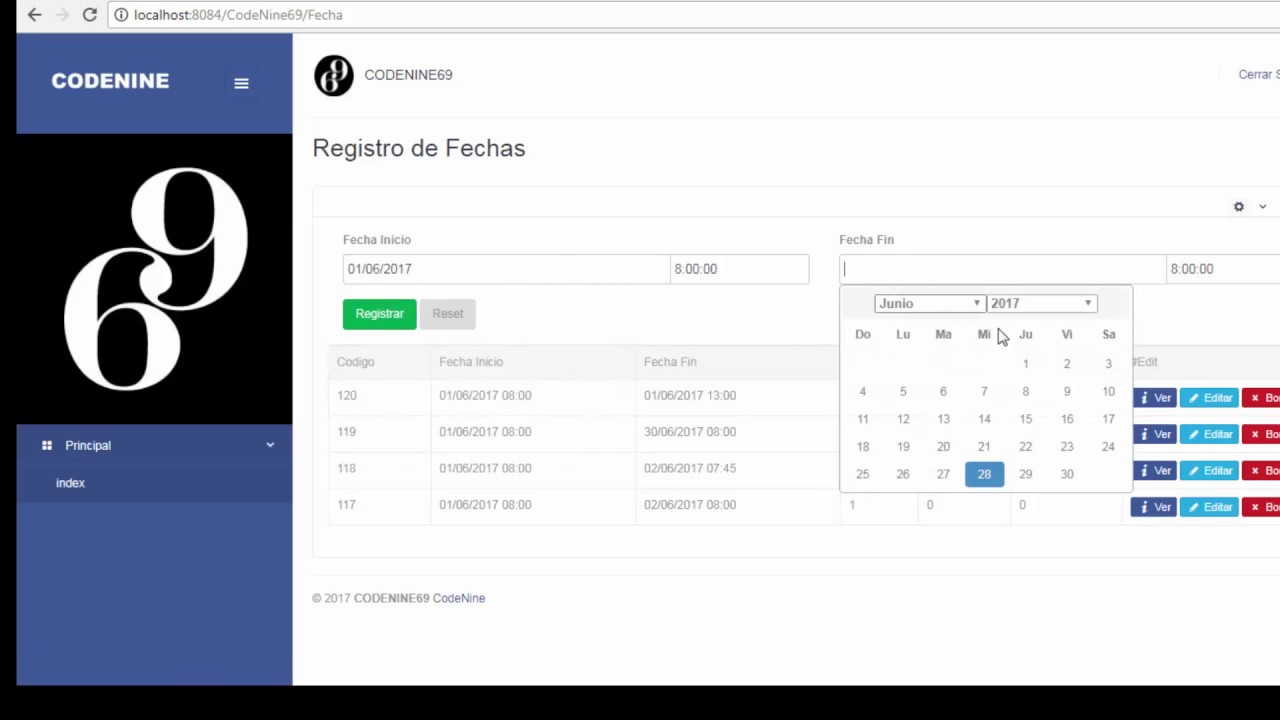
Task: Click the green Registrar button
Action: tap(379, 314)
